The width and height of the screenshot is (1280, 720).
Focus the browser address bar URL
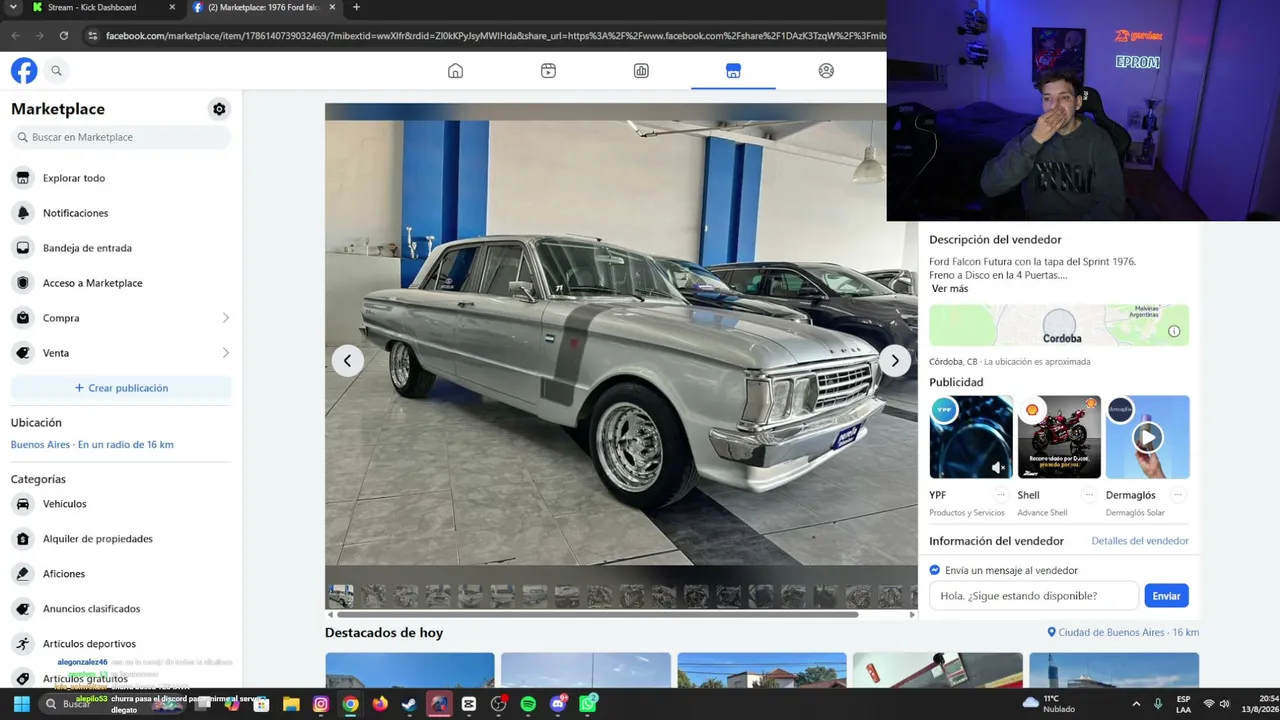click(495, 36)
